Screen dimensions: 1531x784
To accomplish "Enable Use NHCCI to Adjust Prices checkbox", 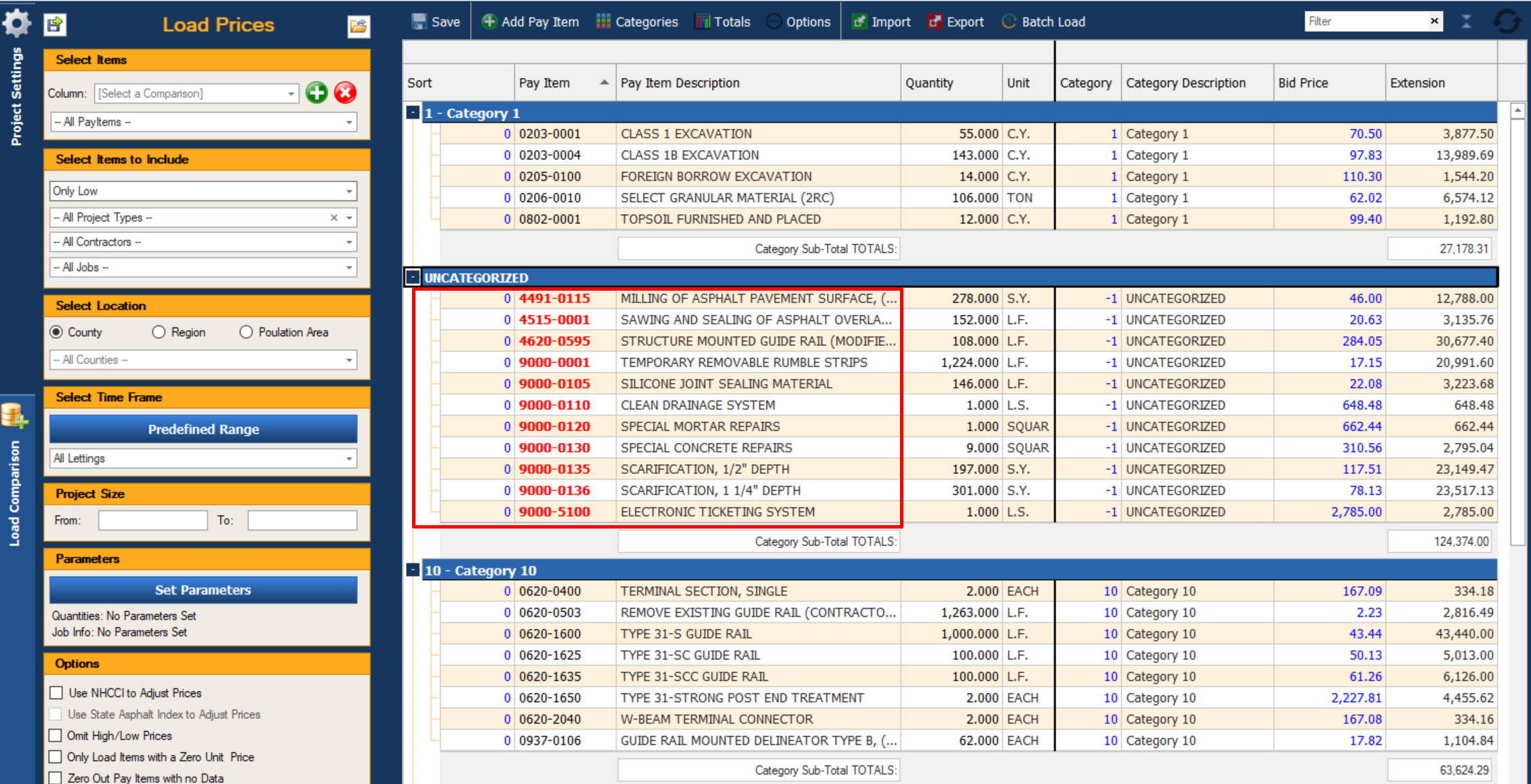I will click(x=56, y=693).
